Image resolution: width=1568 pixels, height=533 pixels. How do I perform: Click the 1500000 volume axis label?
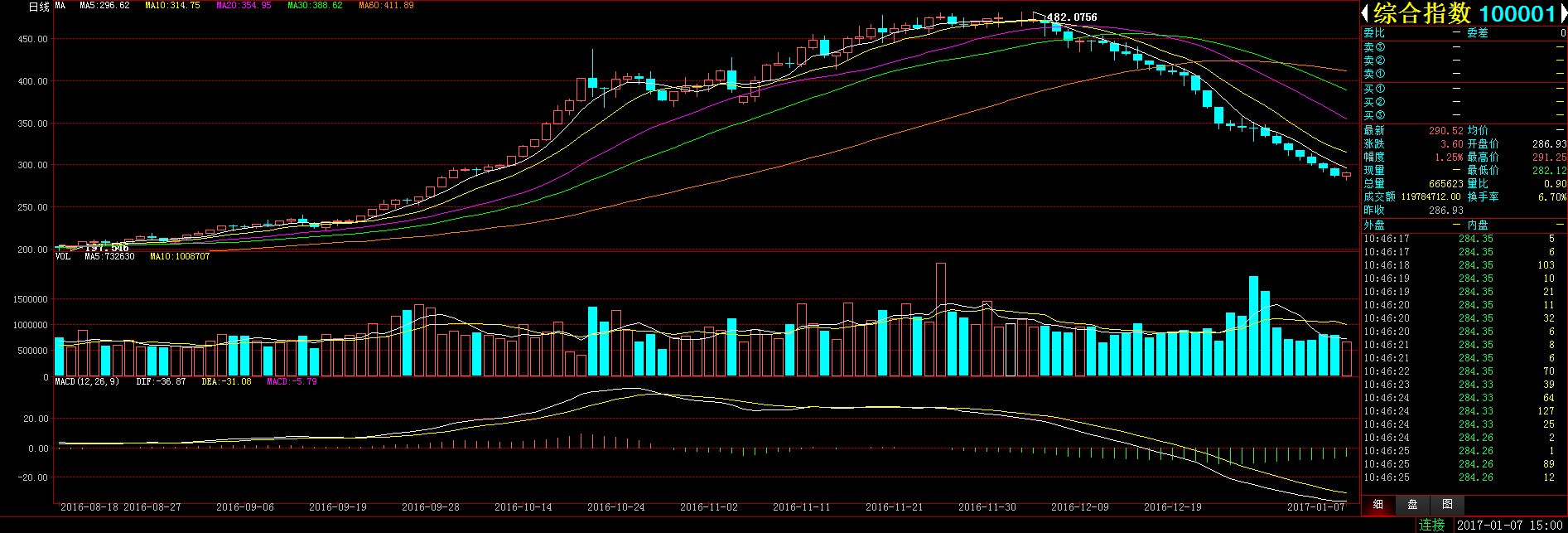[x=30, y=299]
